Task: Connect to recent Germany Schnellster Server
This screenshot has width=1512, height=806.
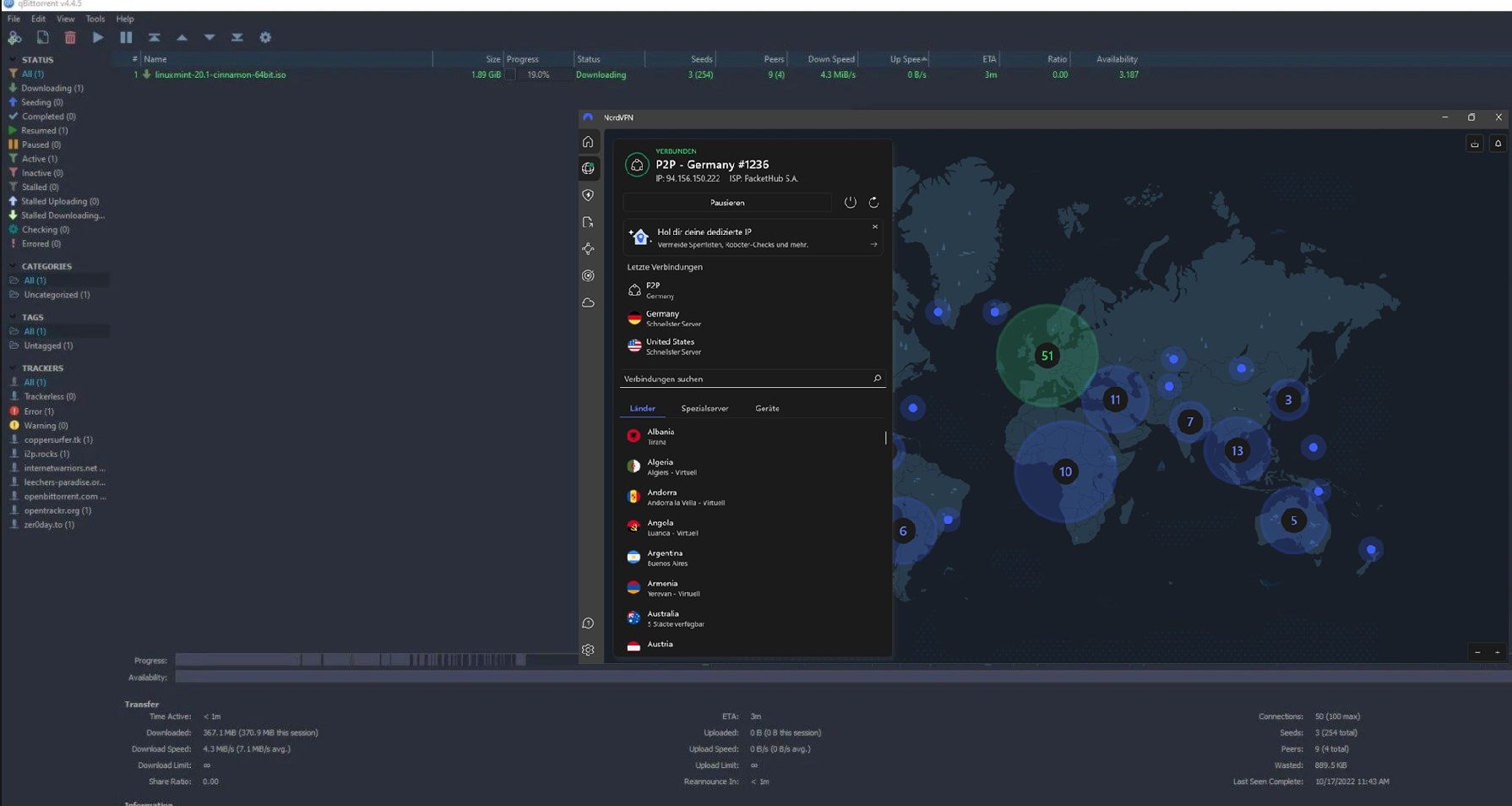Action: point(752,319)
